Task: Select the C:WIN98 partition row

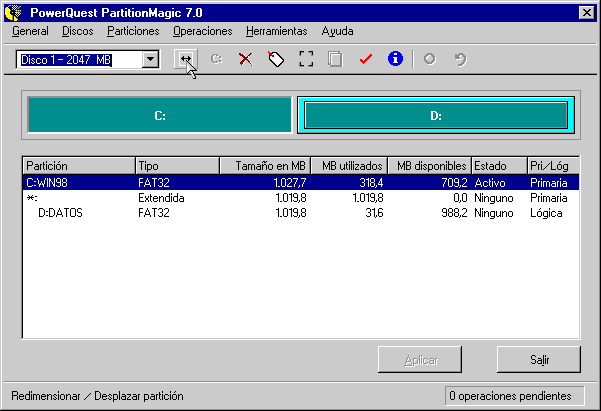Action: coord(301,182)
